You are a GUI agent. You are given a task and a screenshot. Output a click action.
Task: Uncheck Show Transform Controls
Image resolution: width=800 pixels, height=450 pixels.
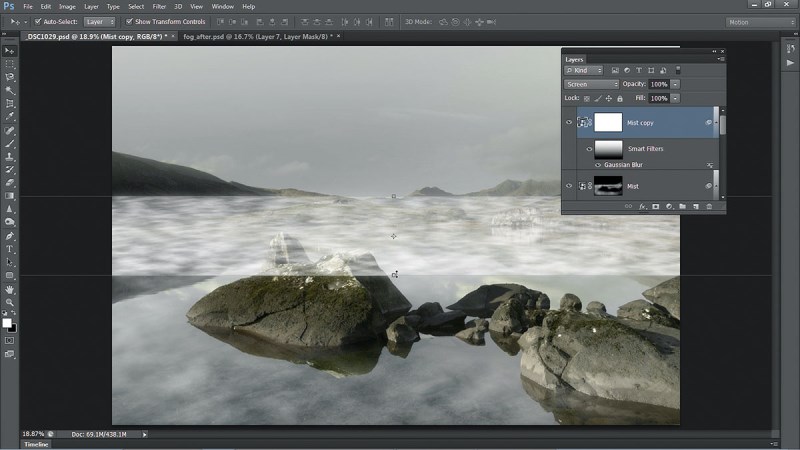pos(129,21)
